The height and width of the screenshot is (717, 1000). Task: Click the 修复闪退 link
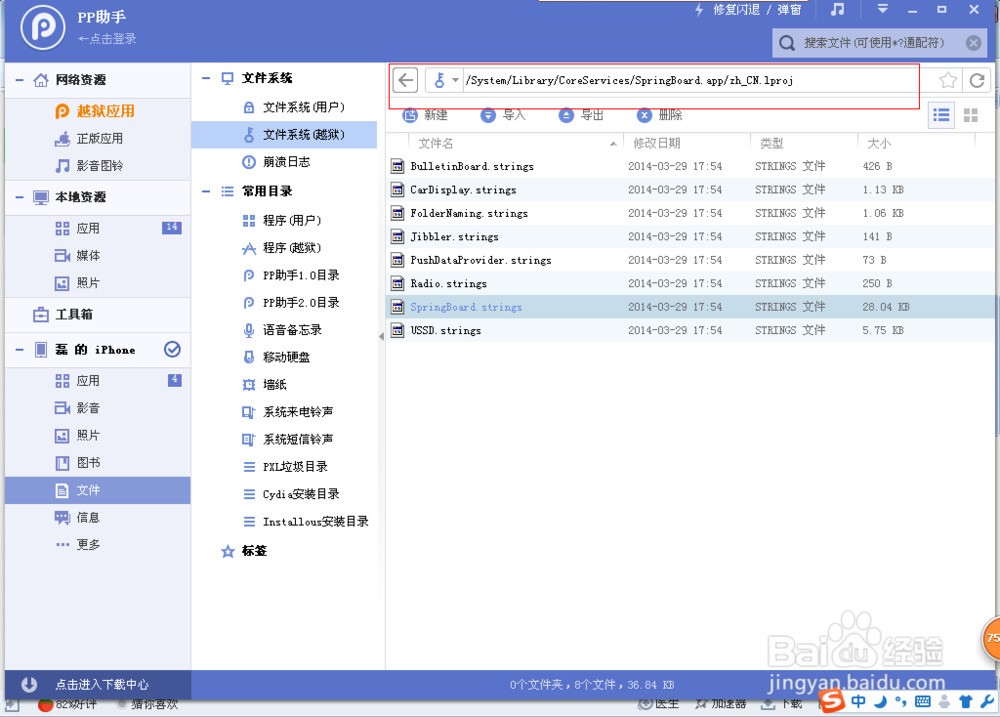point(736,10)
